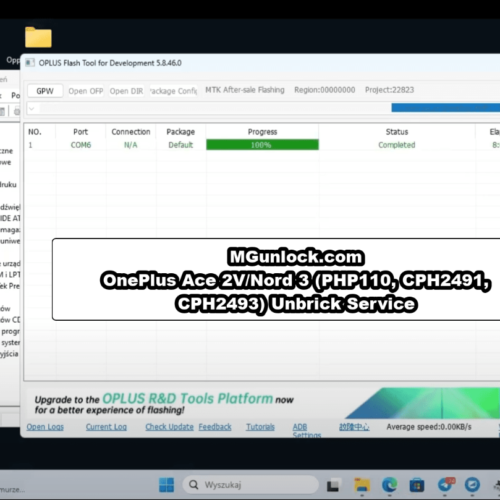This screenshot has height=500, width=500.
Task: Expand the dropdown below GPW
Action: click(x=32, y=109)
